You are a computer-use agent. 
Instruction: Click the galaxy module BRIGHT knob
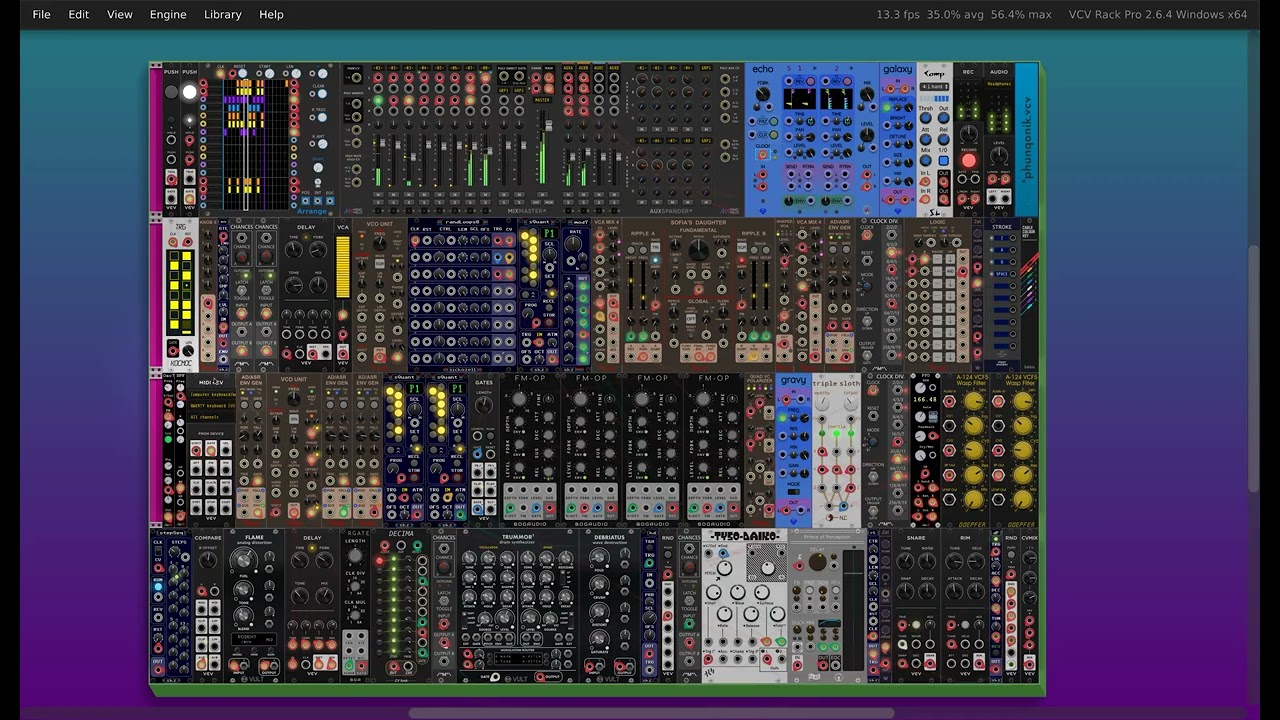[x=909, y=126]
